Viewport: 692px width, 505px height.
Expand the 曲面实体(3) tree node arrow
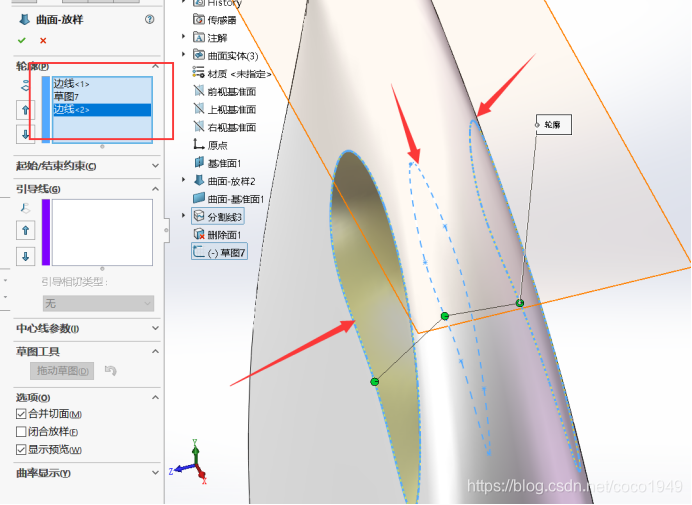(x=183, y=54)
